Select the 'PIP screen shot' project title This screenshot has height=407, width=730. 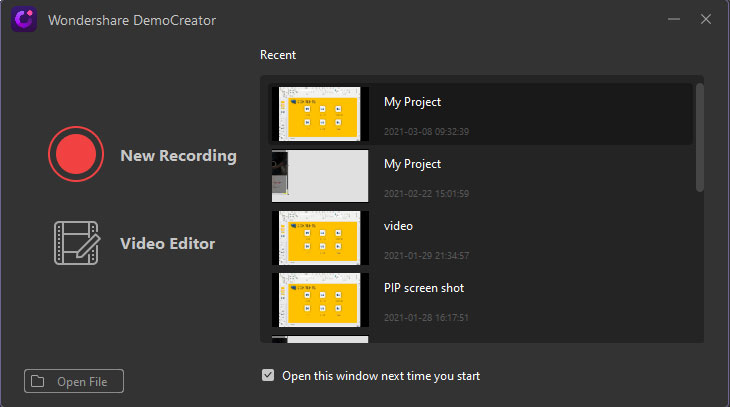coord(424,288)
